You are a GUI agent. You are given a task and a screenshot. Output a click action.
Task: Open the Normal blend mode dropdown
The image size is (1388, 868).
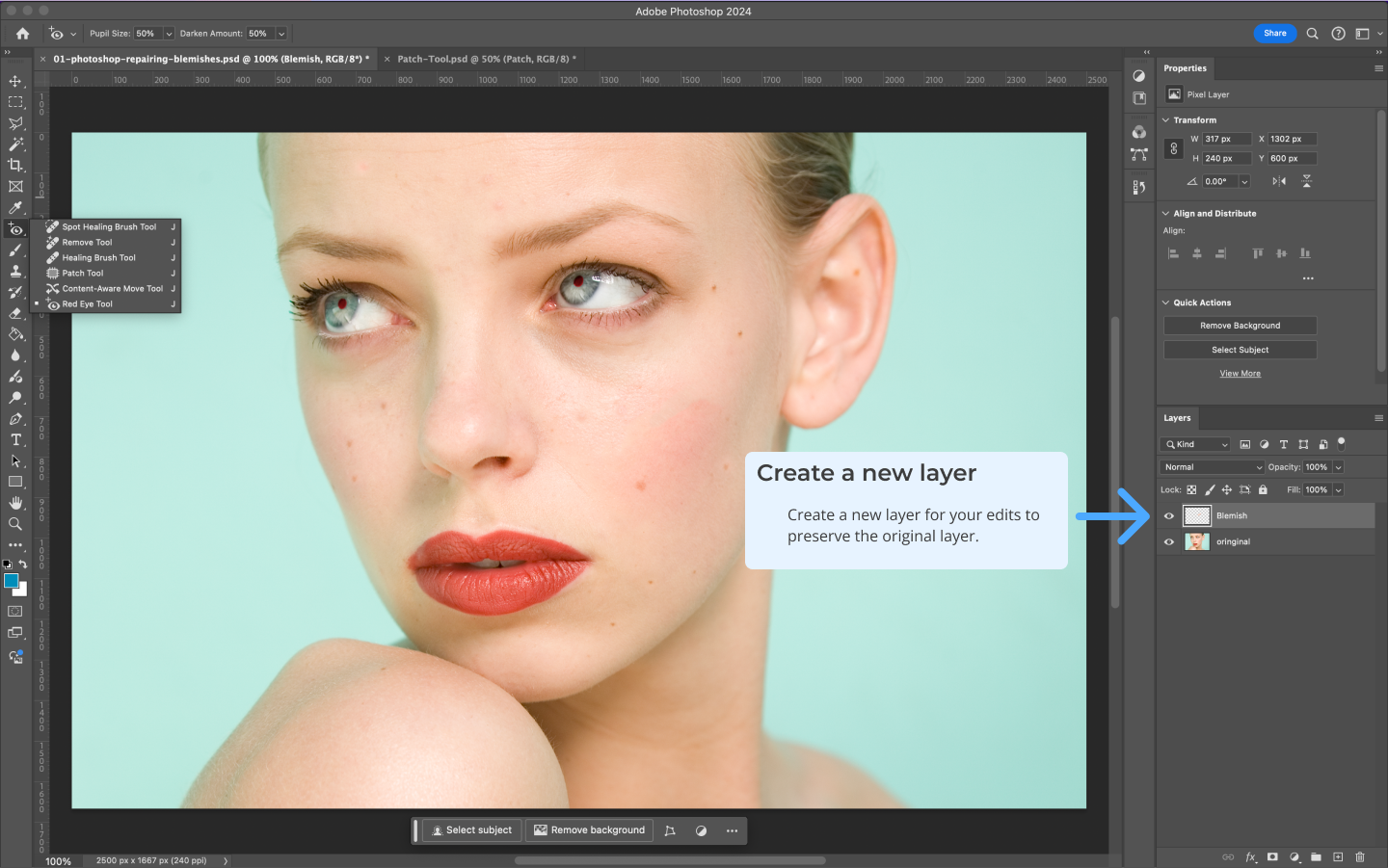tap(1212, 467)
